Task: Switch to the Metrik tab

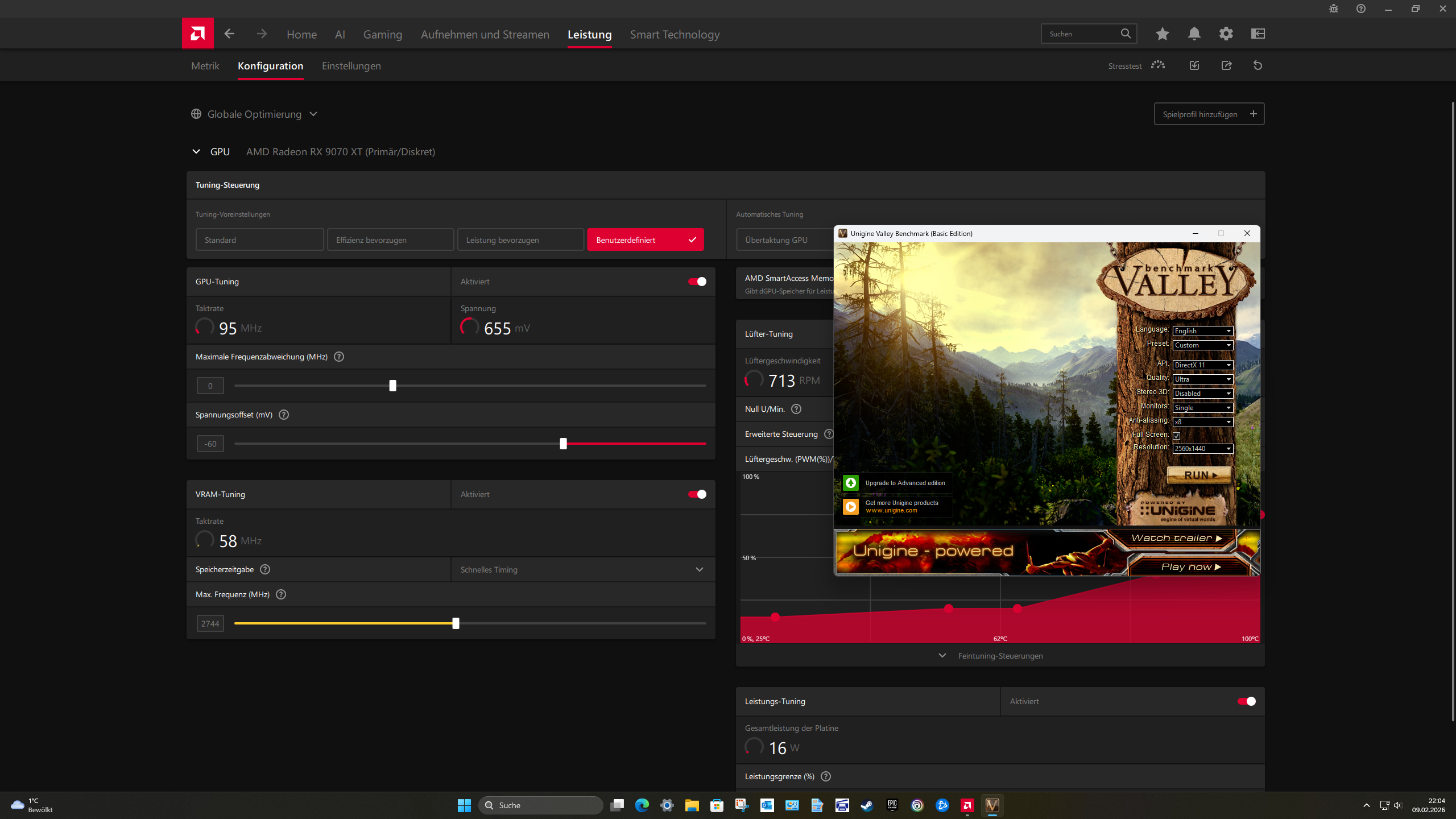Action: 205,65
